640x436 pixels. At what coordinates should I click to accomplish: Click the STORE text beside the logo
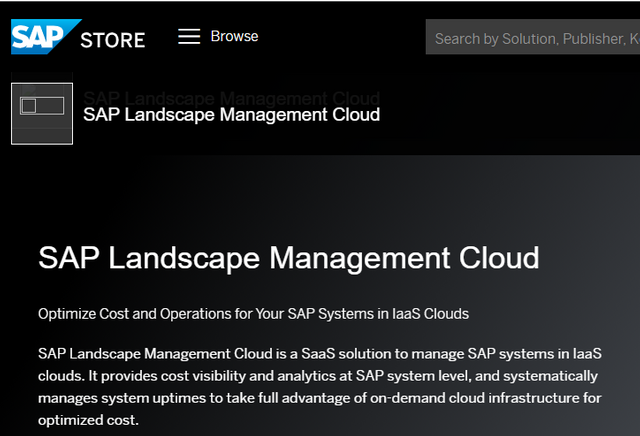[x=113, y=40]
